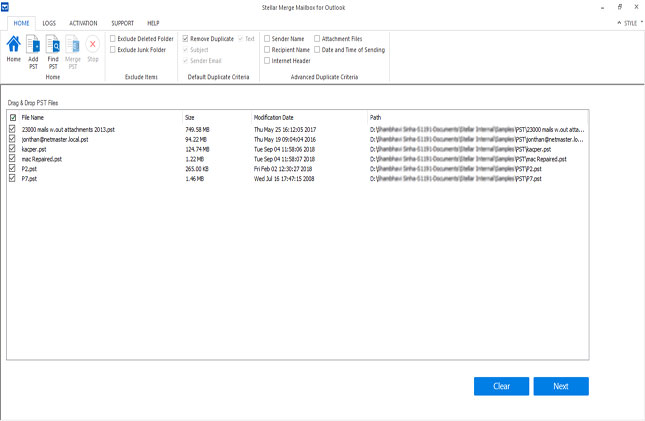This screenshot has height=421, width=645.
Task: Enable the Recipient Name criteria
Action: click(267, 50)
